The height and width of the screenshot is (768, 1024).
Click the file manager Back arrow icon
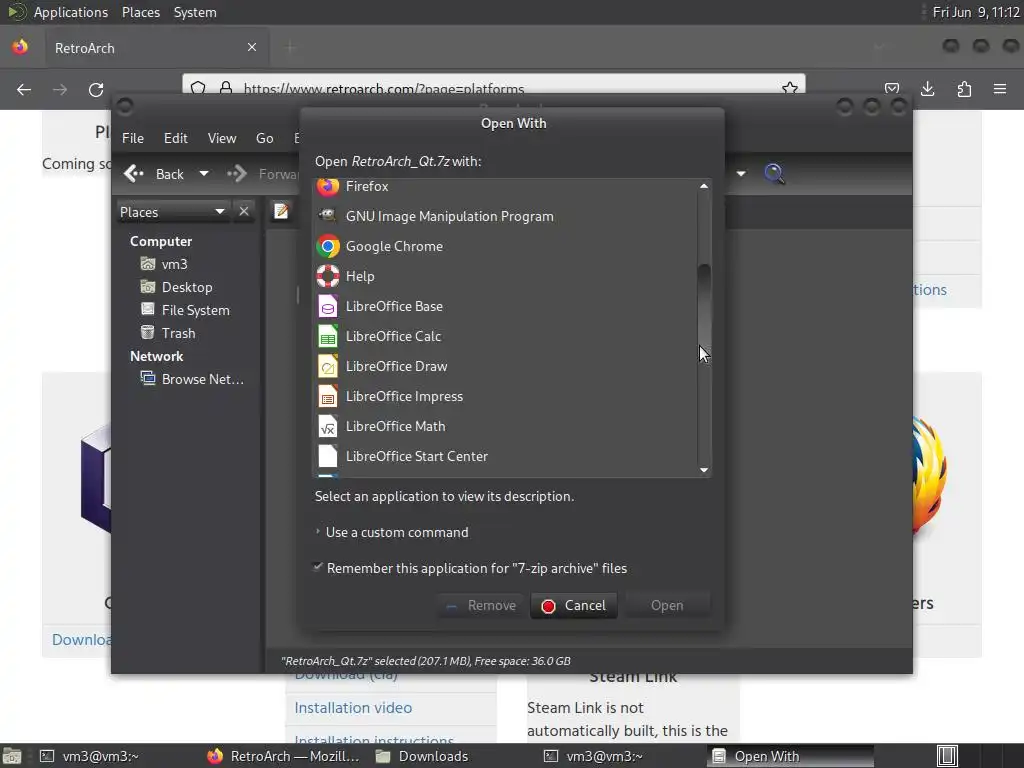[x=134, y=174]
